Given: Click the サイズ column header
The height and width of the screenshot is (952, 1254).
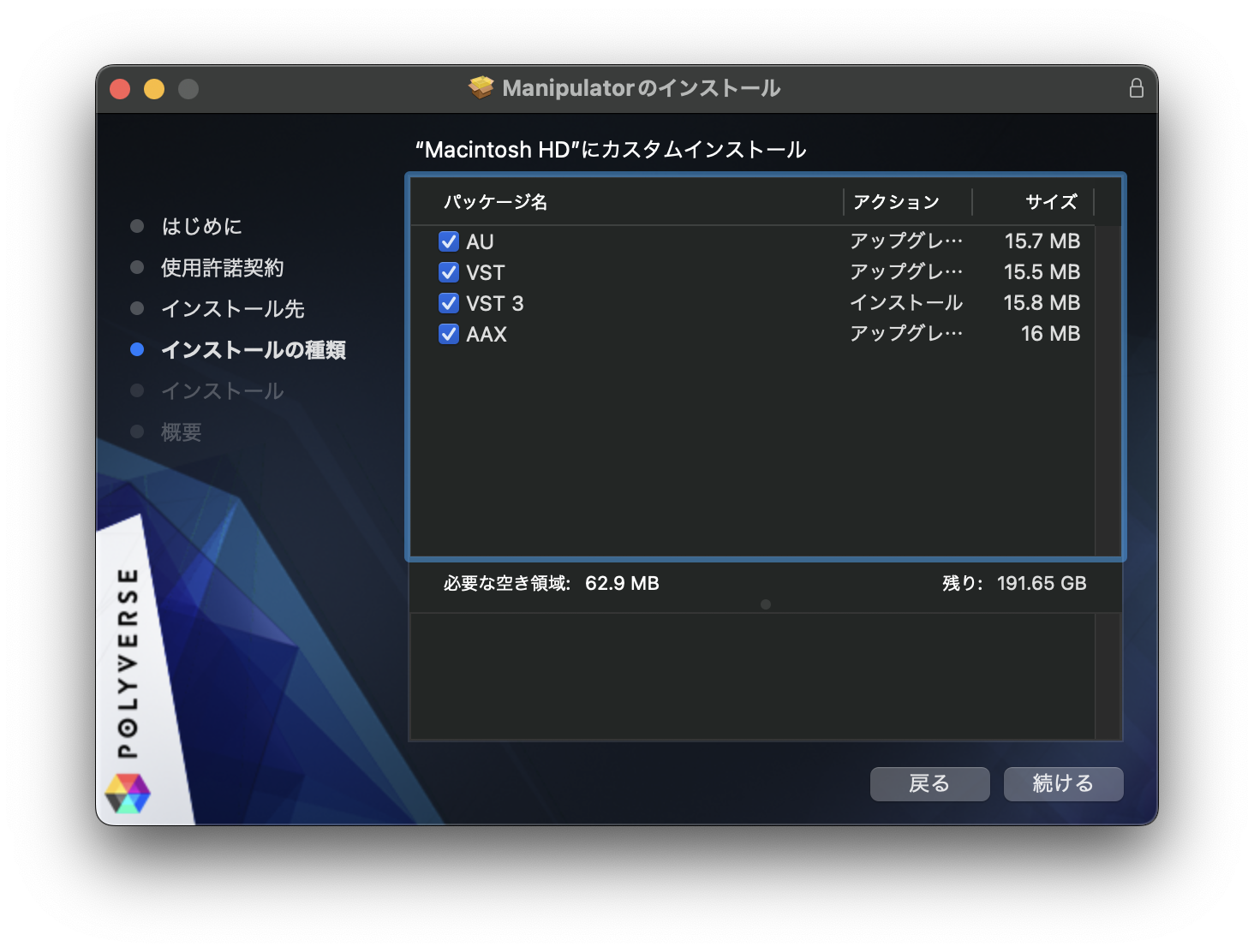Looking at the screenshot, I should tap(1051, 202).
